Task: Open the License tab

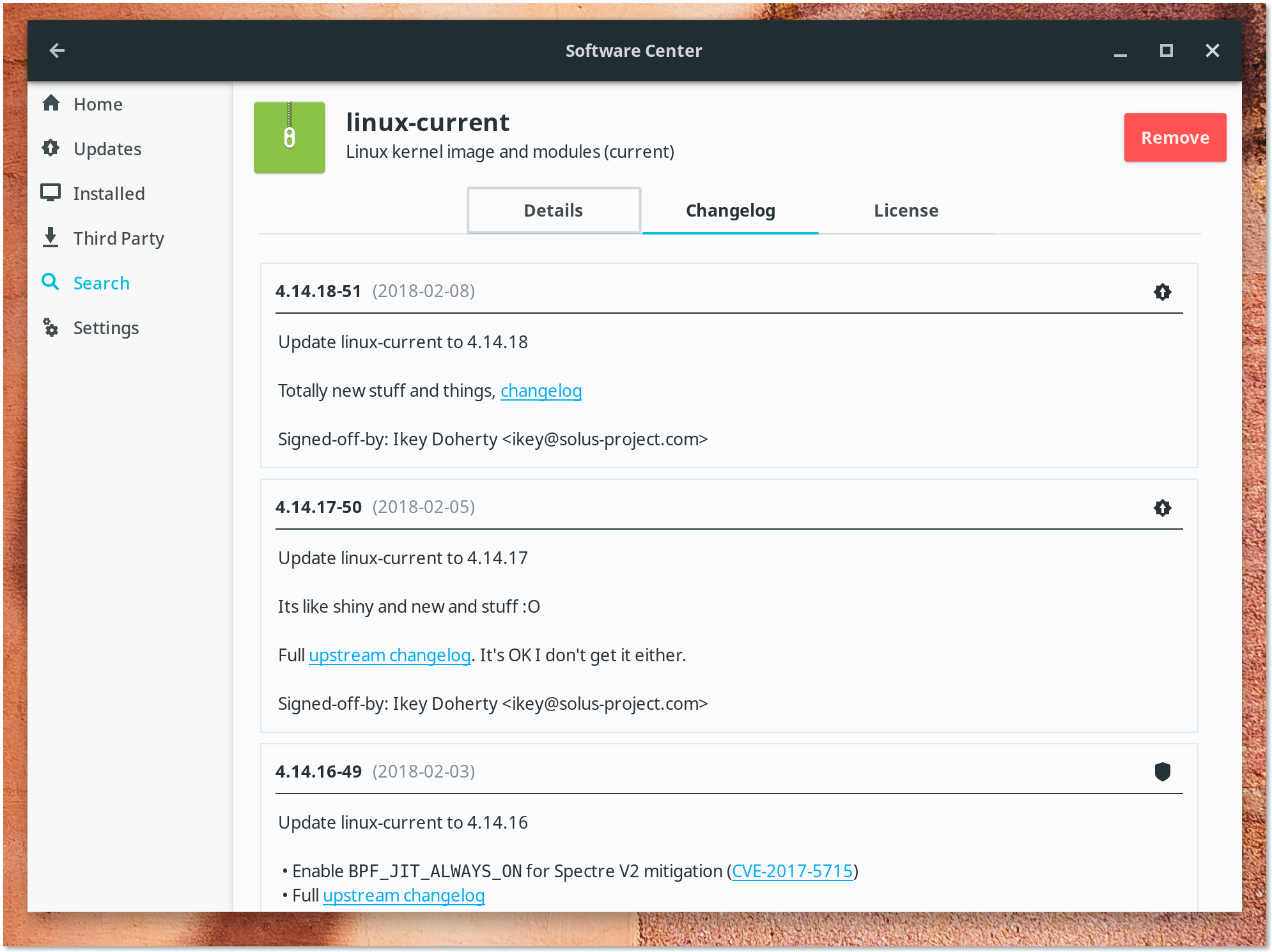Action: 906,210
